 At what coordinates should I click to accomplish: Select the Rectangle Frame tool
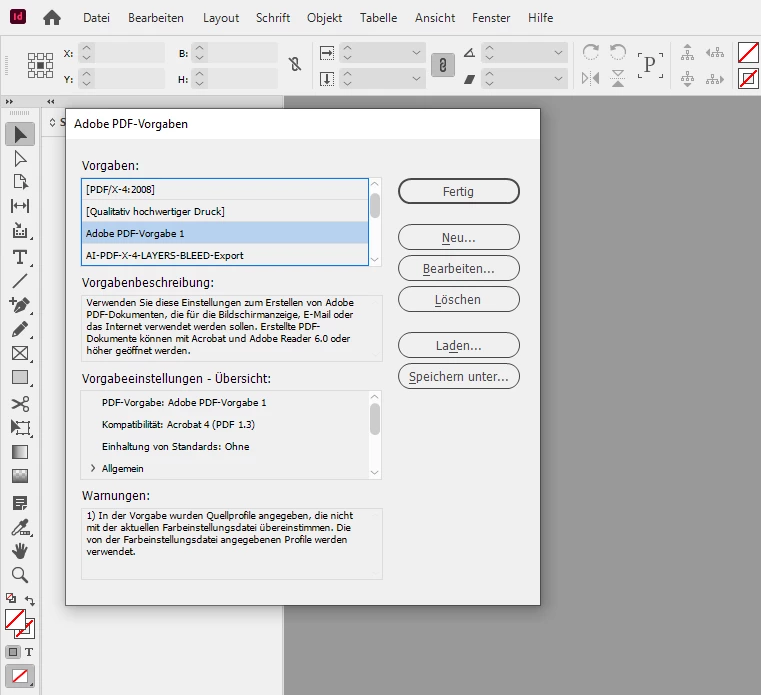coord(20,353)
